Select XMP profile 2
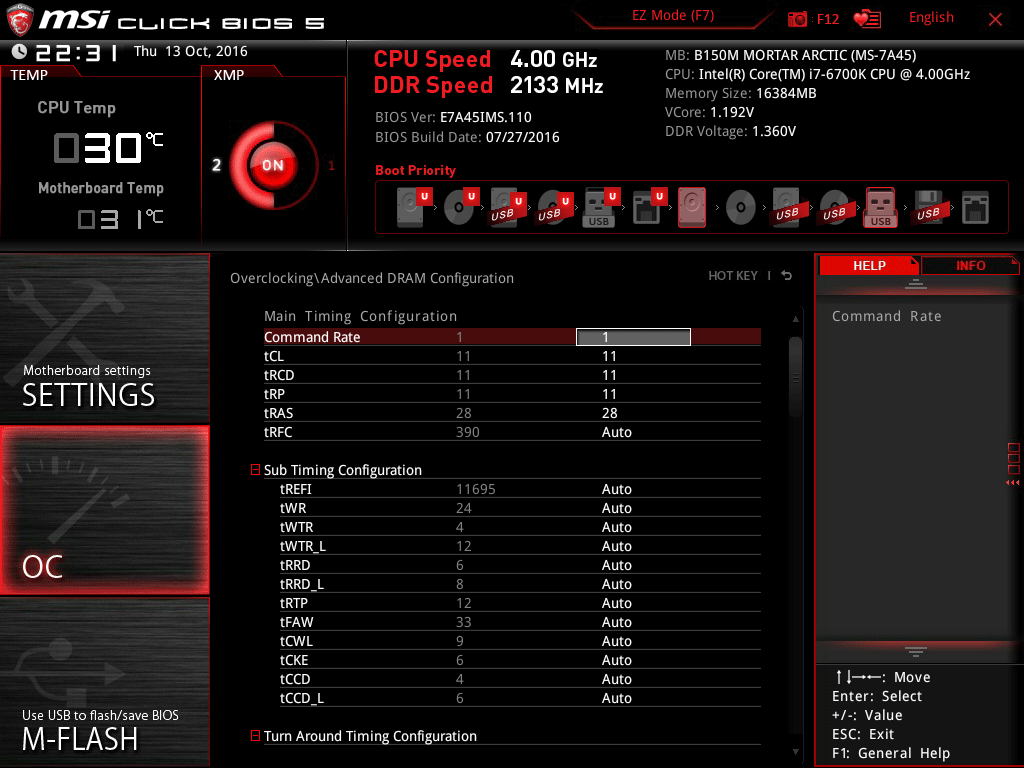This screenshot has width=1024, height=768. click(x=216, y=165)
